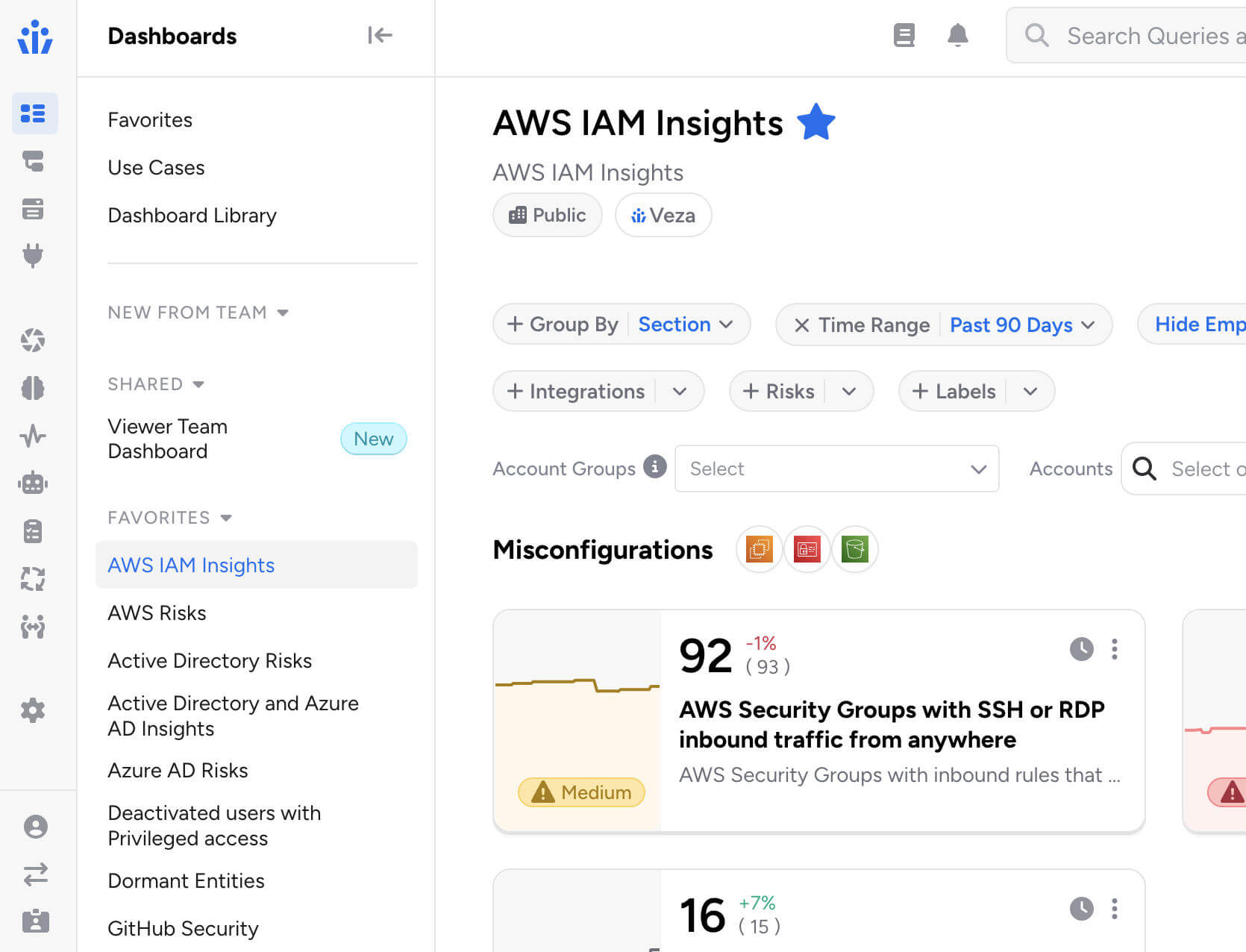Remove the Time Range filter with X
This screenshot has width=1246, height=952.
click(801, 325)
